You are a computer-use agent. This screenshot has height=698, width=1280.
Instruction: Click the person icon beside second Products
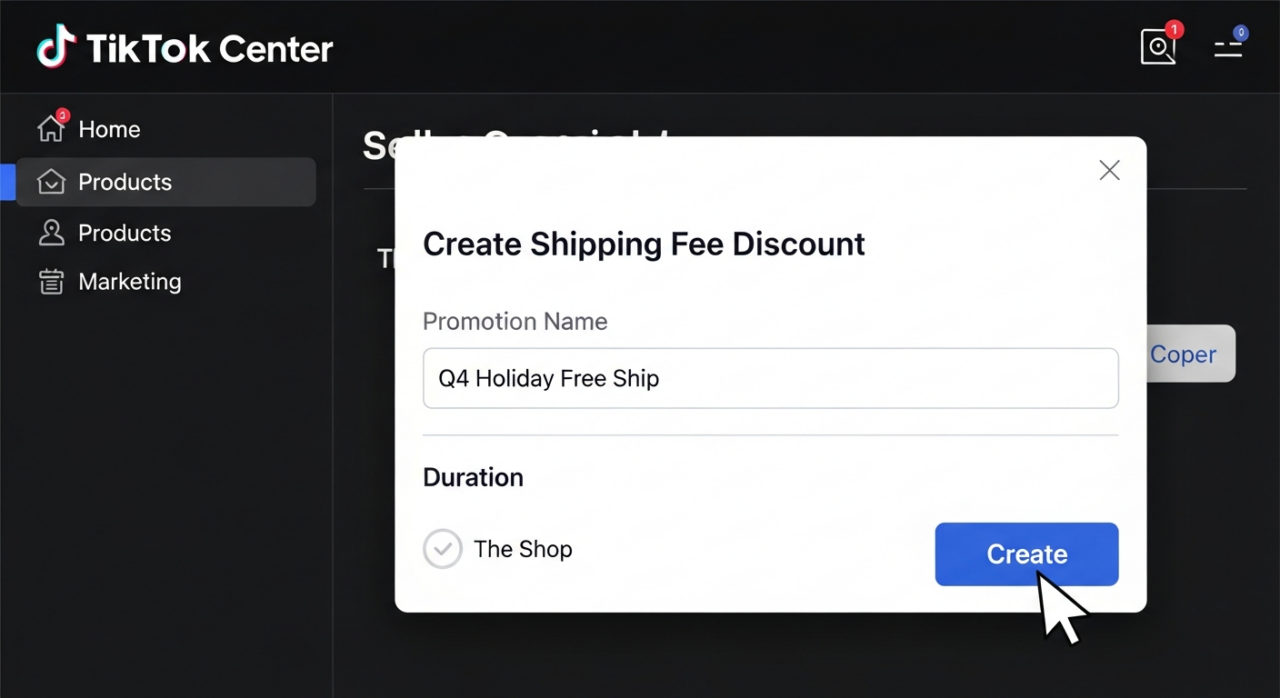pos(50,233)
